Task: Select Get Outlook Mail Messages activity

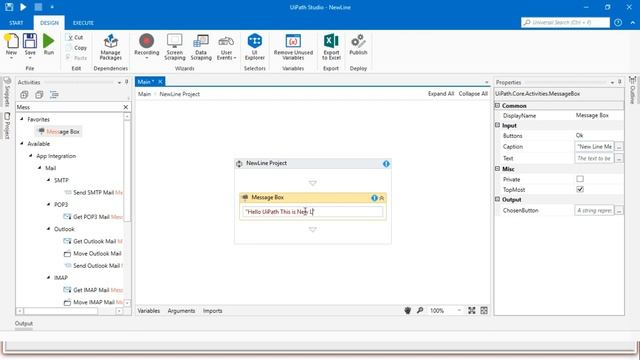Action: 93,241
